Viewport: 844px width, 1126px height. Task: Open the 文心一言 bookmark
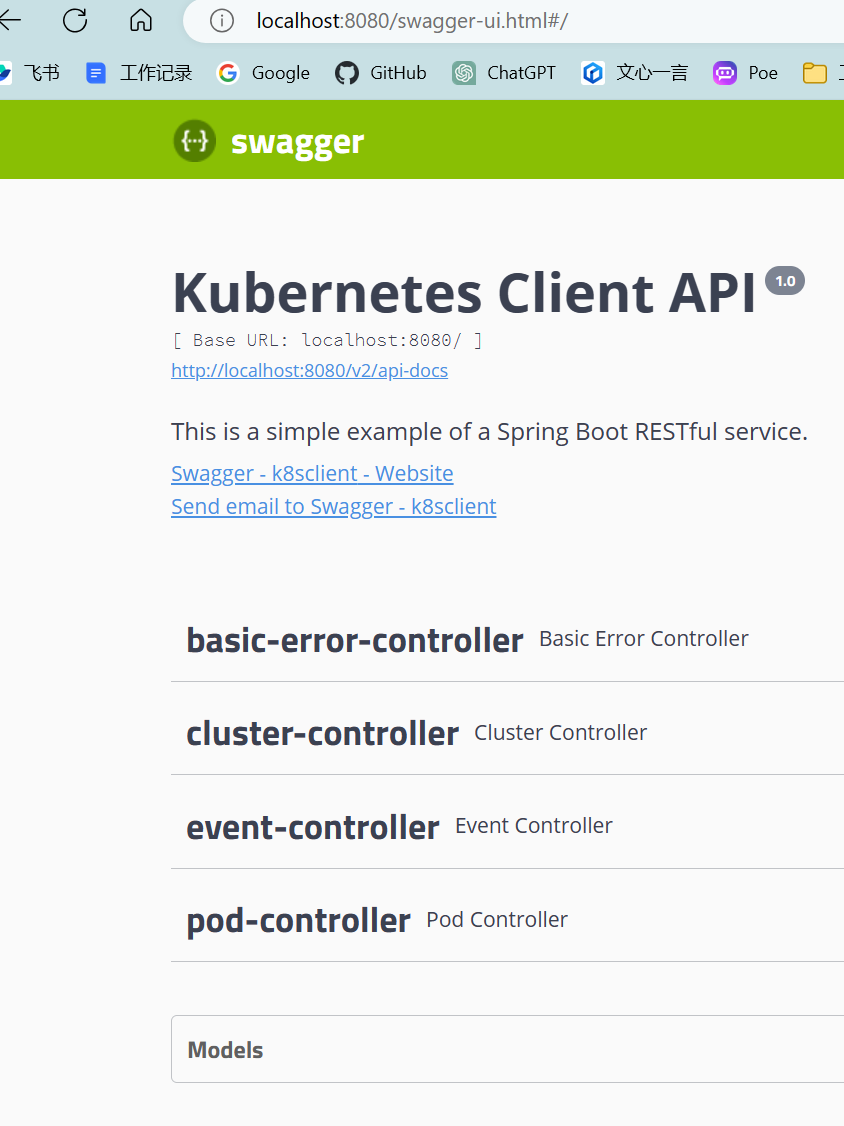click(x=635, y=73)
